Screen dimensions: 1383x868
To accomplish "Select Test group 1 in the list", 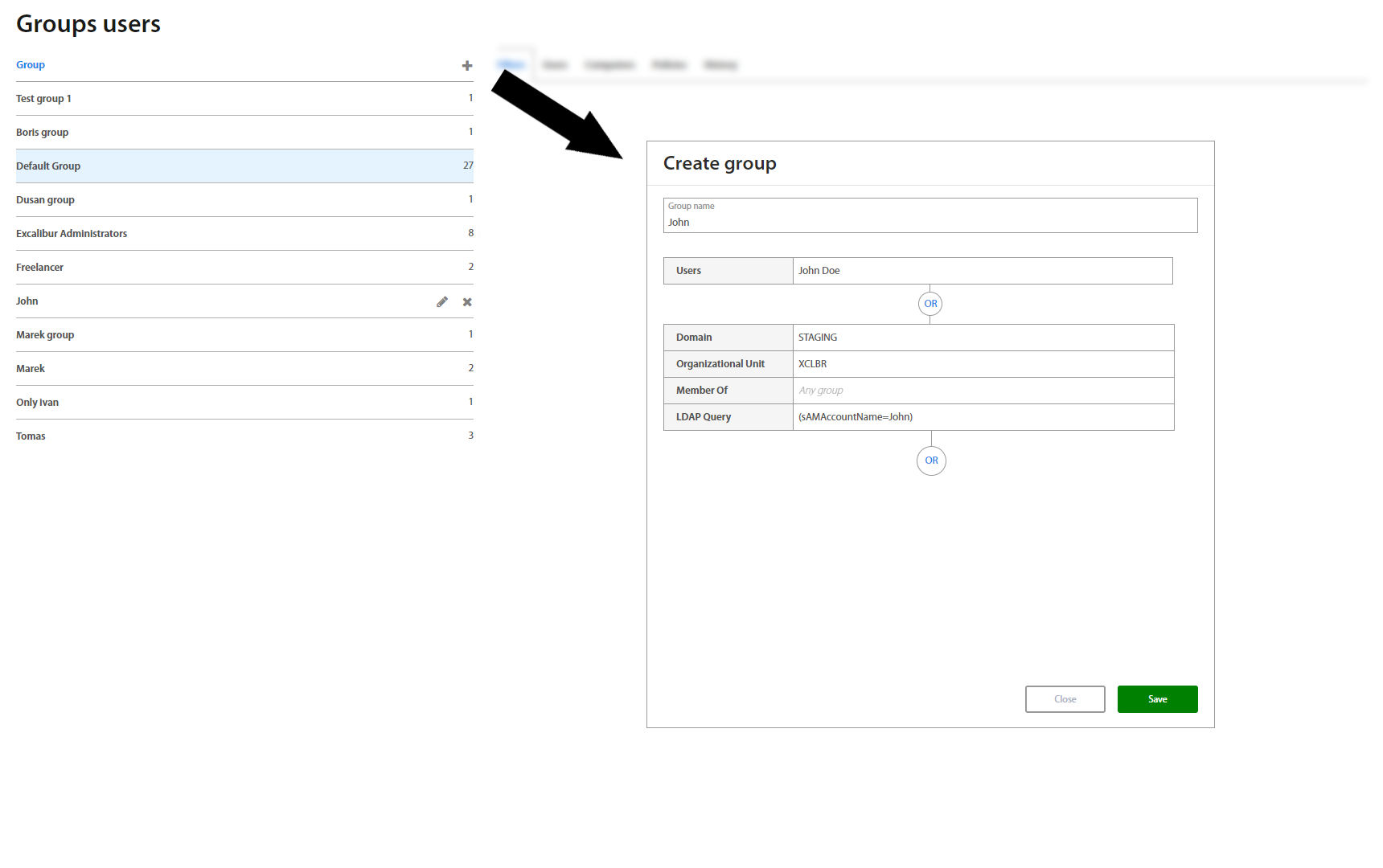I will 44,99.
